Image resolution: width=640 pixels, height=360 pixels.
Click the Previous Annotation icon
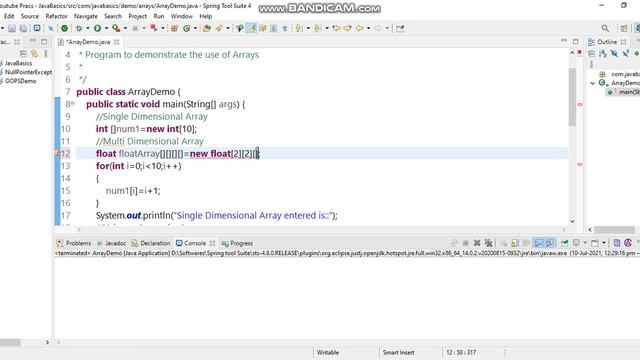click(x=318, y=28)
